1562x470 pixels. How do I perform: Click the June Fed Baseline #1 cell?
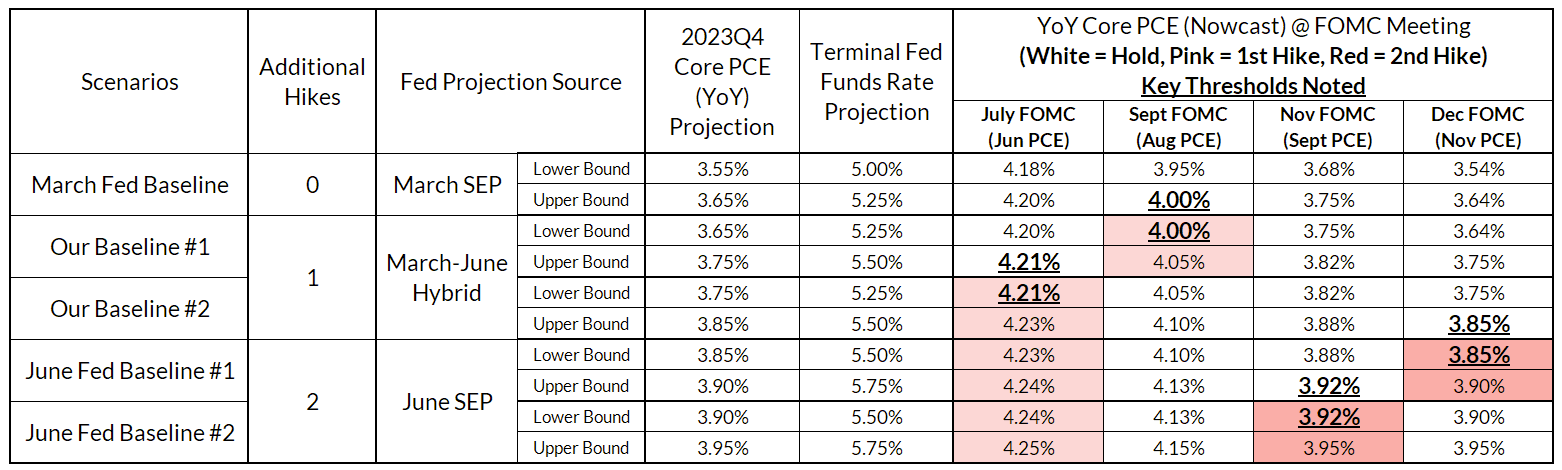(x=130, y=370)
